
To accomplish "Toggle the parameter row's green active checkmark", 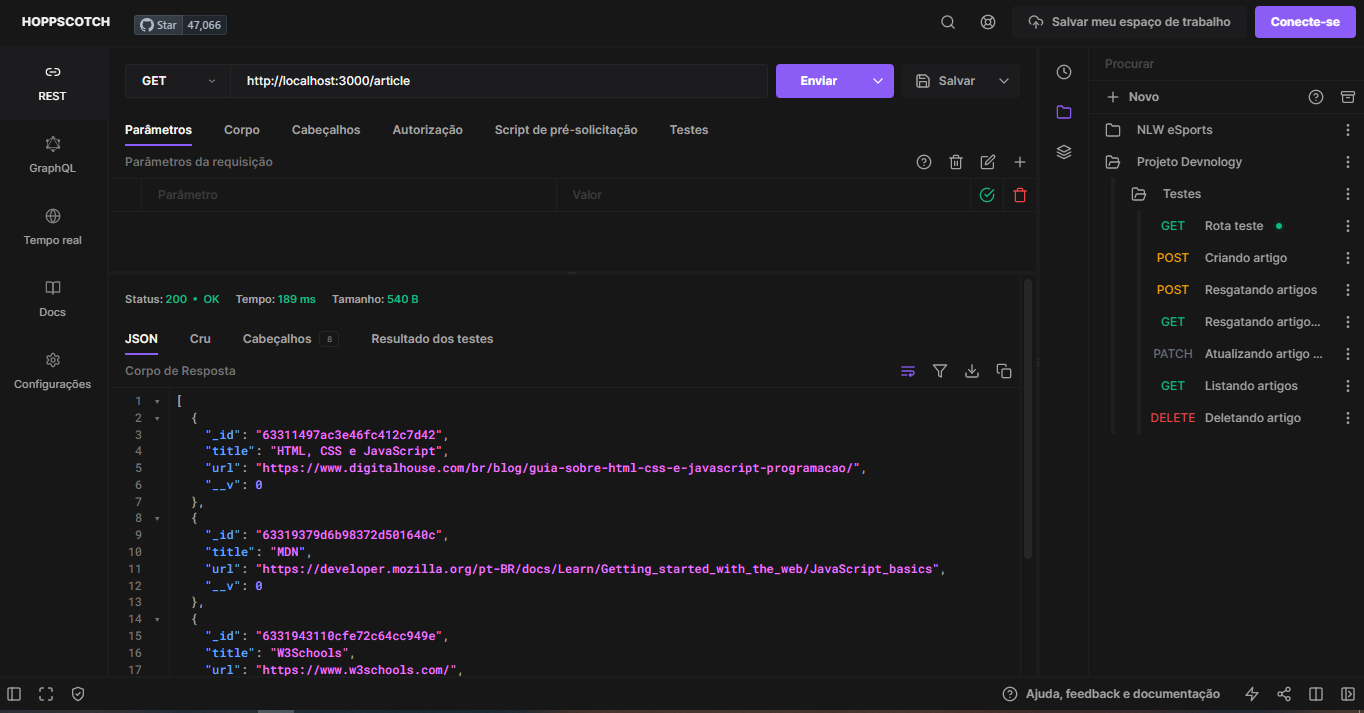I will [987, 195].
